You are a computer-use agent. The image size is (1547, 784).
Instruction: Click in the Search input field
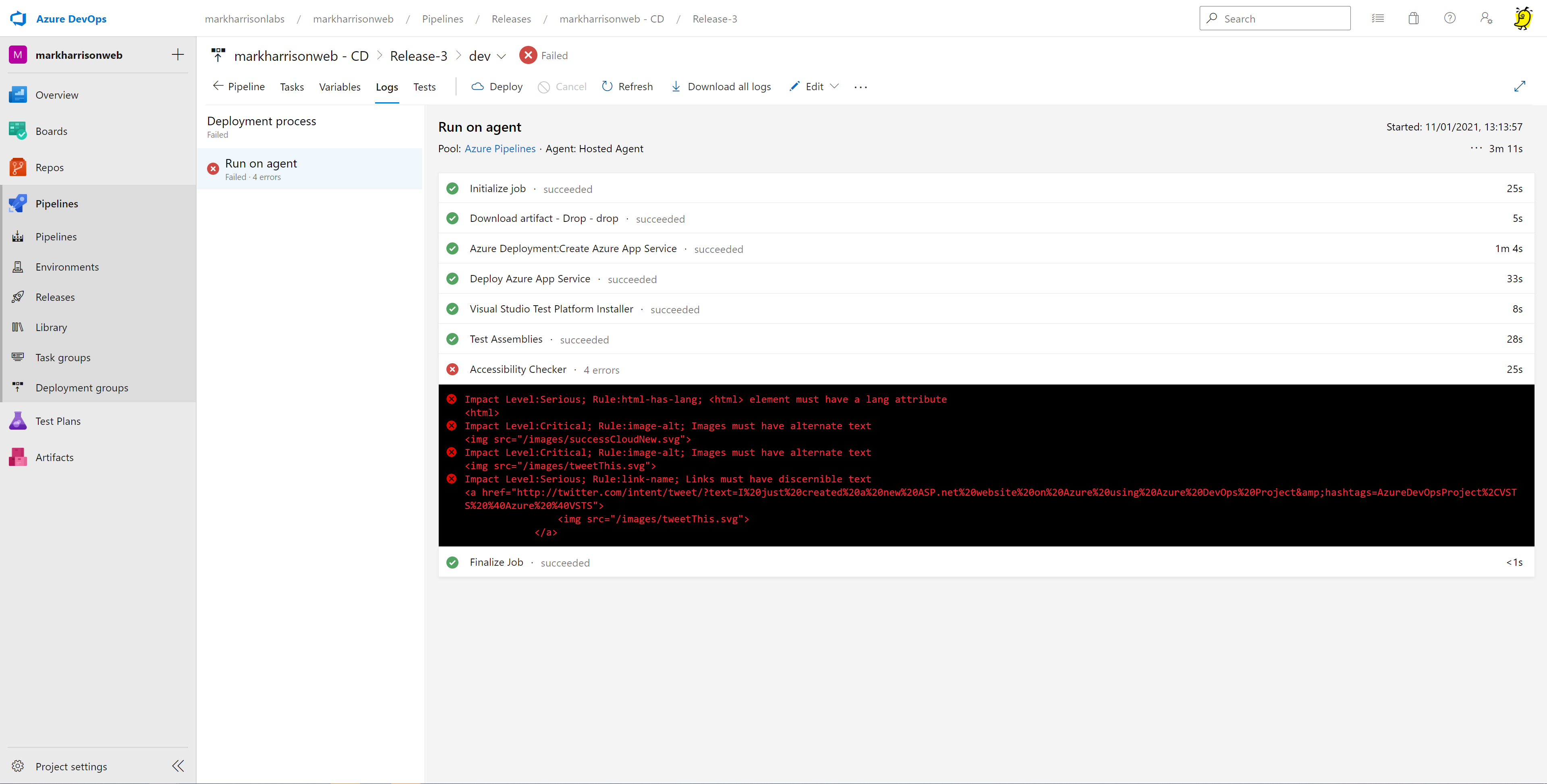[1283, 19]
